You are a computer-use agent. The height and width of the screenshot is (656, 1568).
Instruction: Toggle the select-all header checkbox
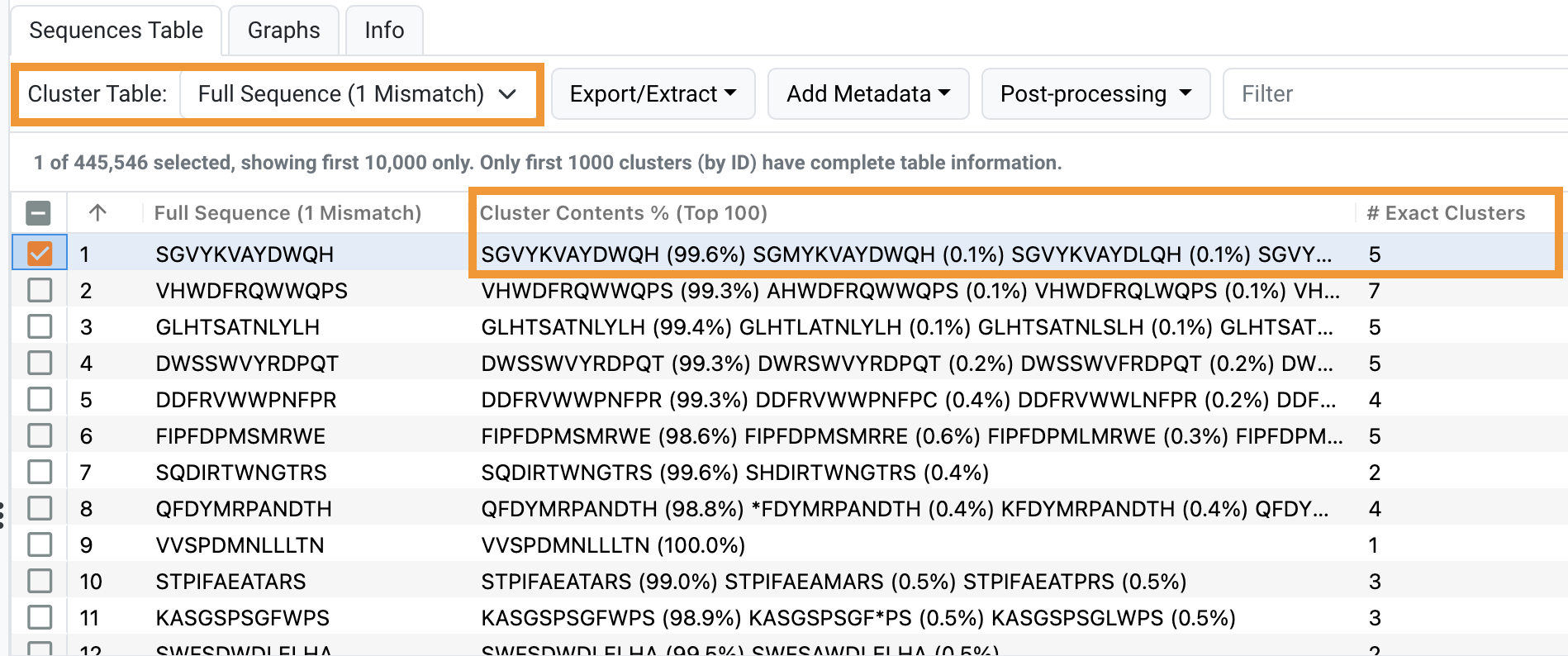click(x=39, y=213)
